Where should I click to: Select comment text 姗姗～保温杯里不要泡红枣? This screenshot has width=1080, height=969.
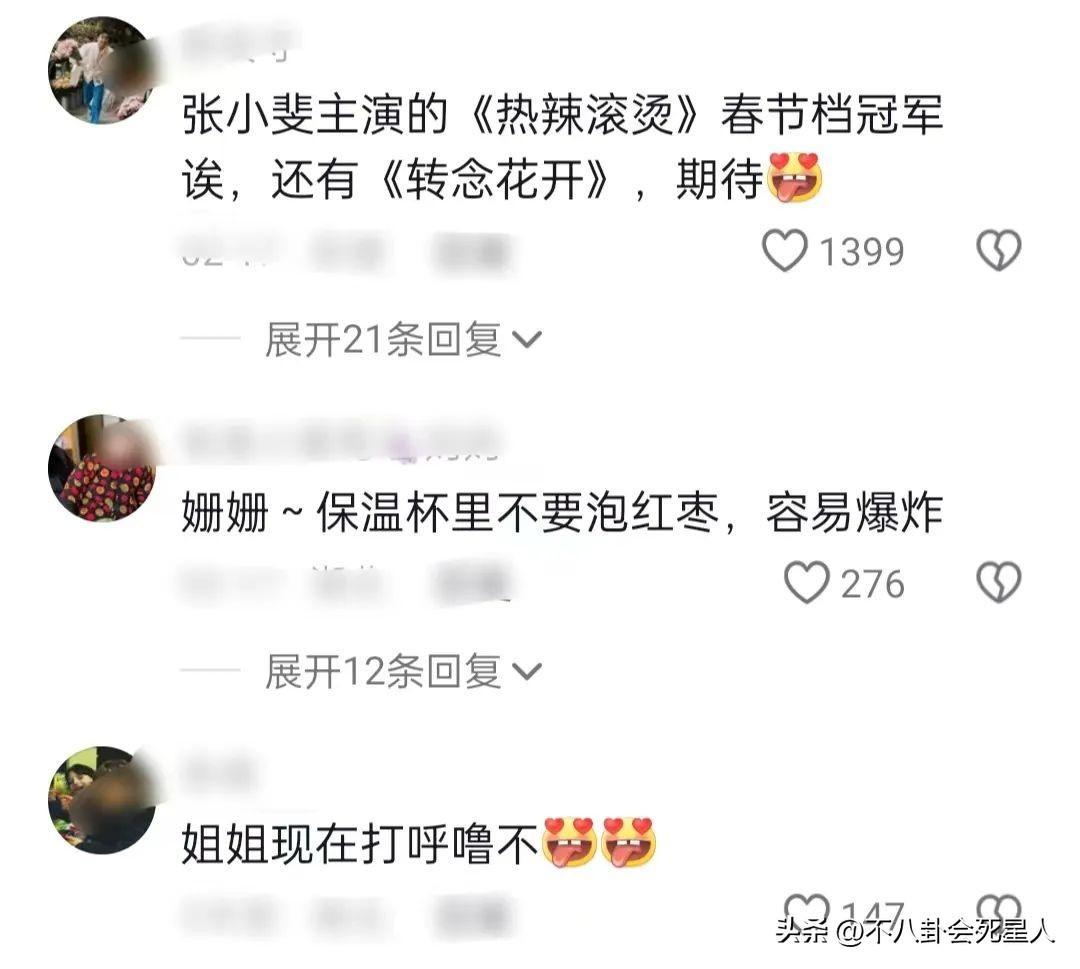coord(450,513)
